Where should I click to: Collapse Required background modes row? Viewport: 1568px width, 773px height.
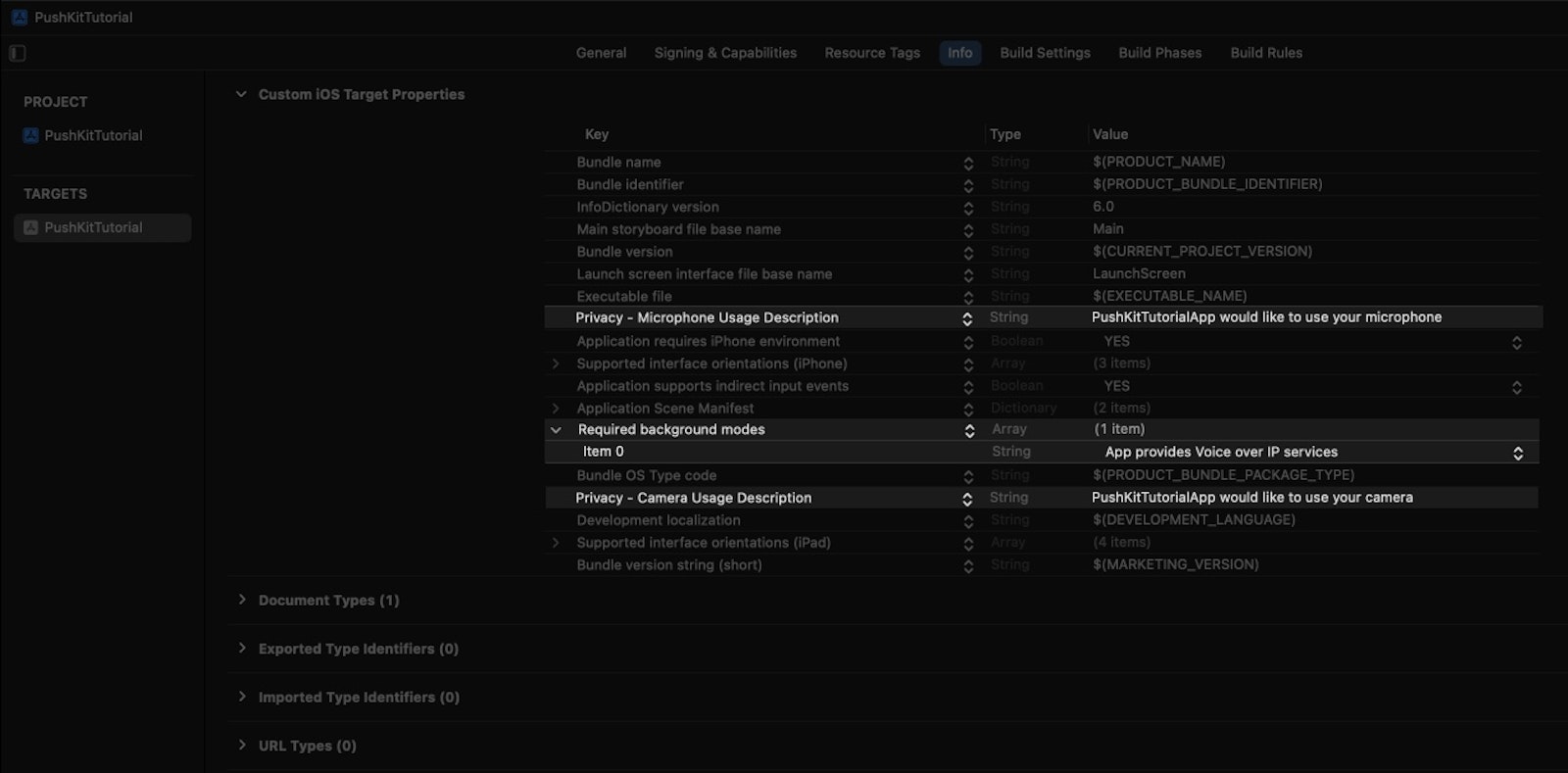coord(557,430)
